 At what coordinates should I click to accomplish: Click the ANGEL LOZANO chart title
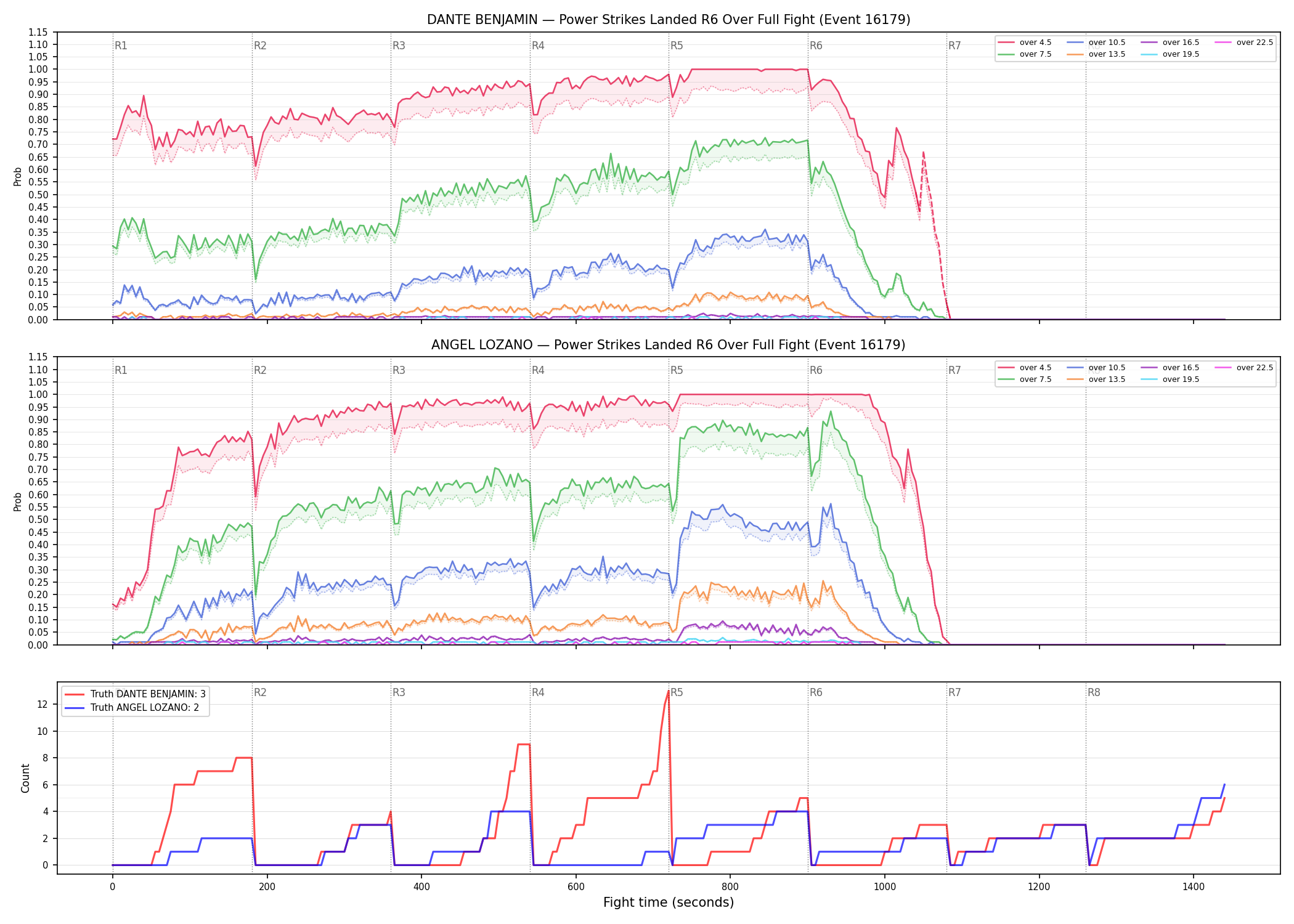669,345
